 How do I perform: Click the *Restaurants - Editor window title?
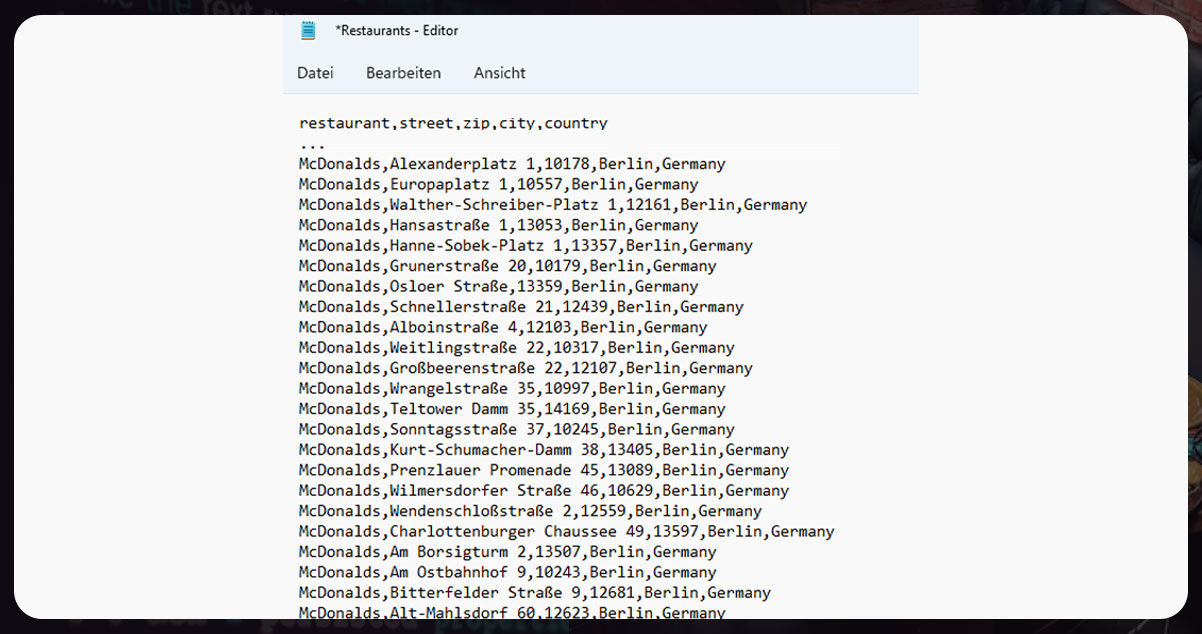tap(397, 31)
